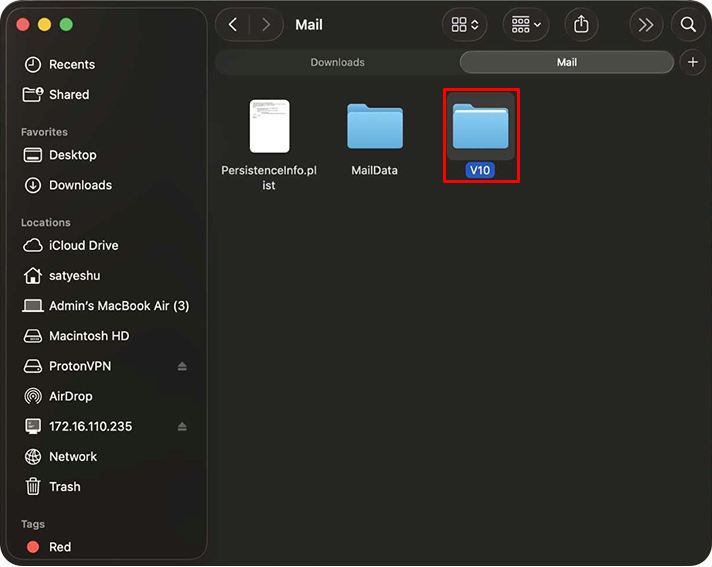Click the ProtonVPN disk icon

click(x=33, y=366)
